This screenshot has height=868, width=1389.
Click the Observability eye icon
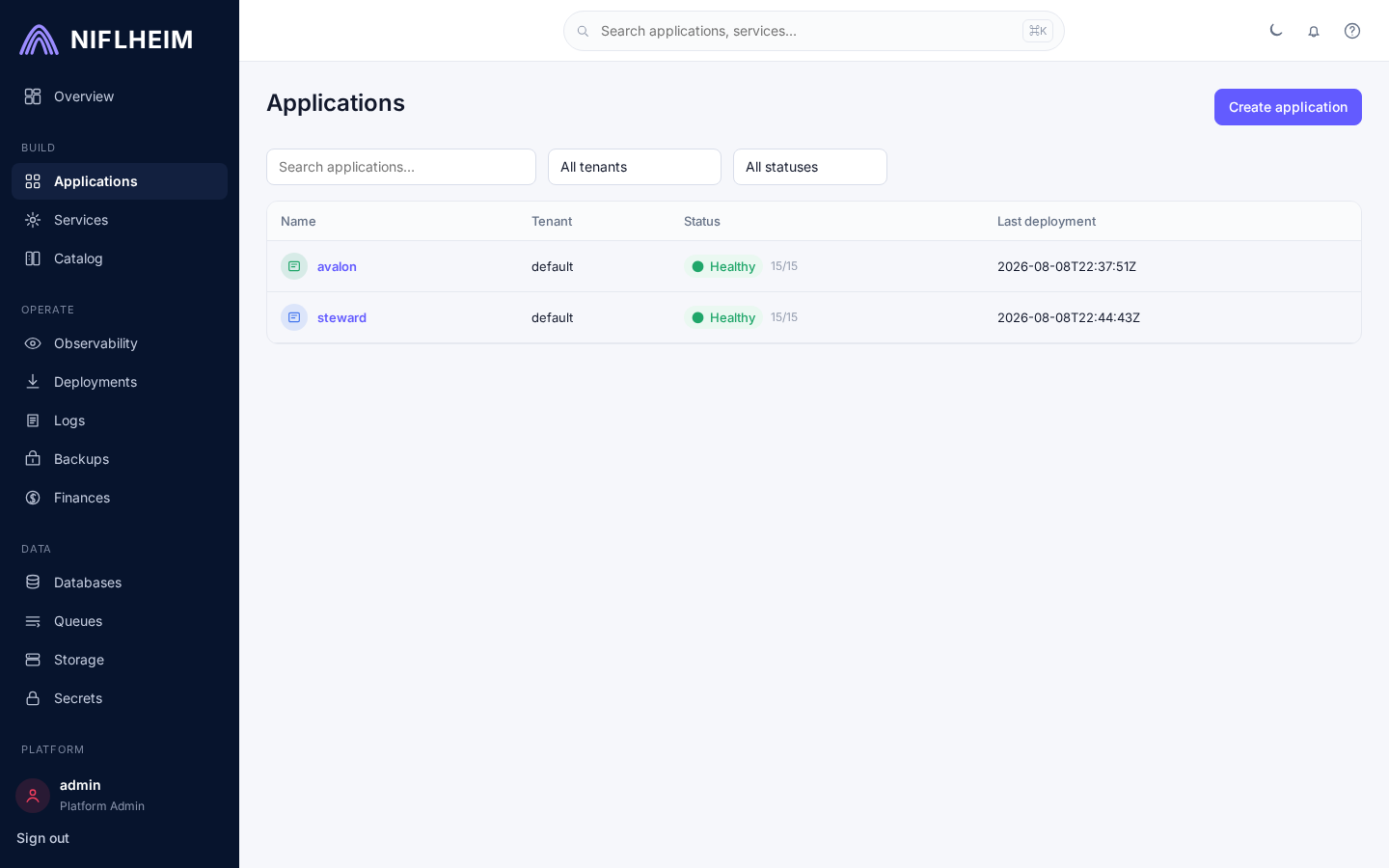[33, 343]
